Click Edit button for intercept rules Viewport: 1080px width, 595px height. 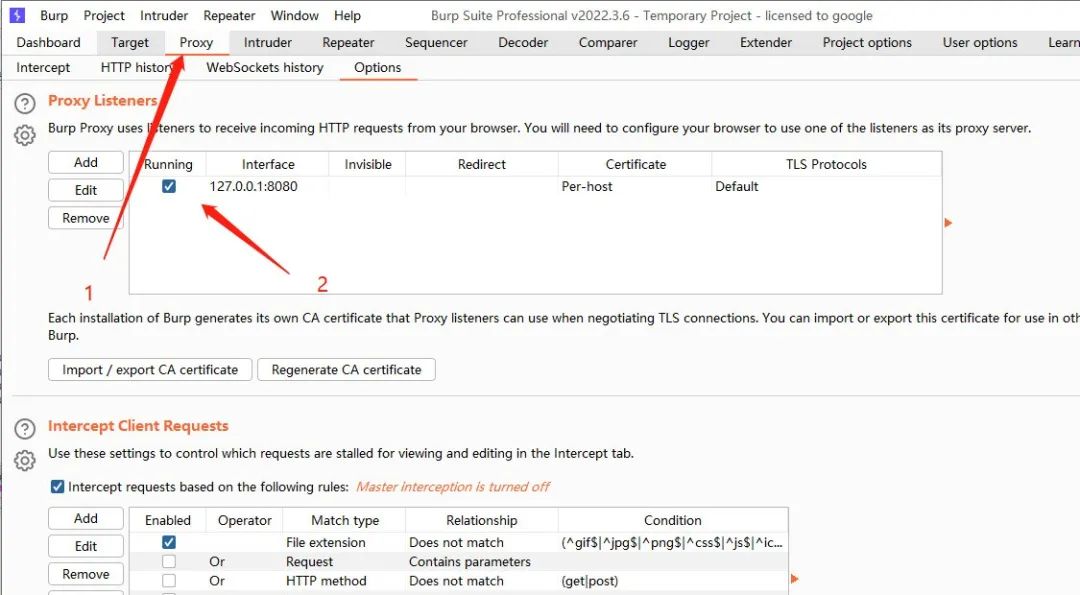coord(85,546)
